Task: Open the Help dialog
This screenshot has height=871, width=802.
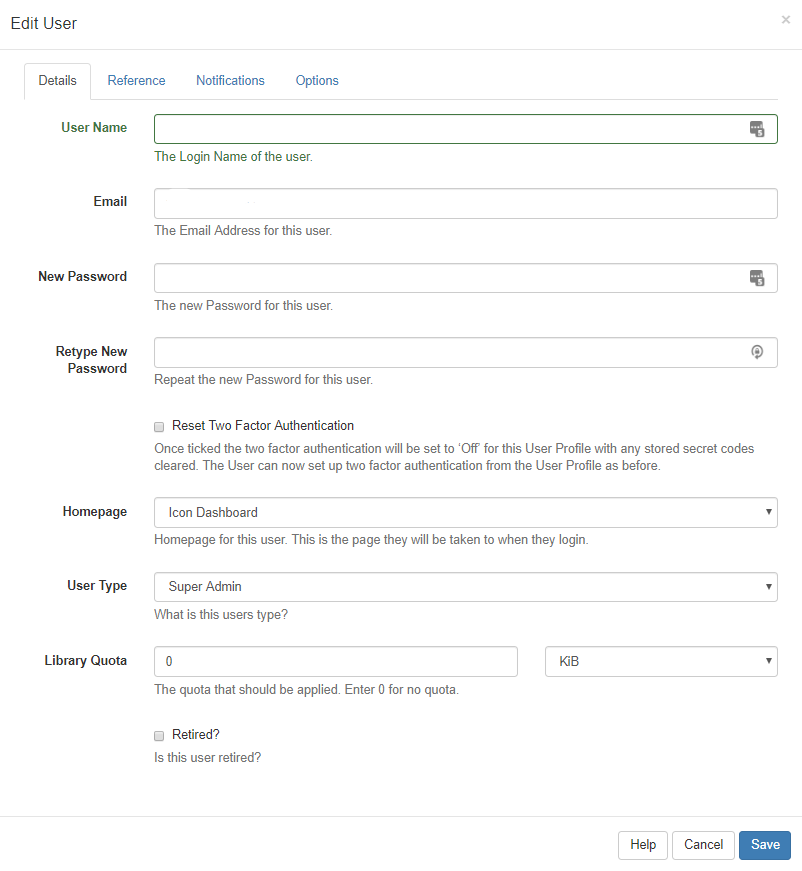Action: tap(642, 845)
